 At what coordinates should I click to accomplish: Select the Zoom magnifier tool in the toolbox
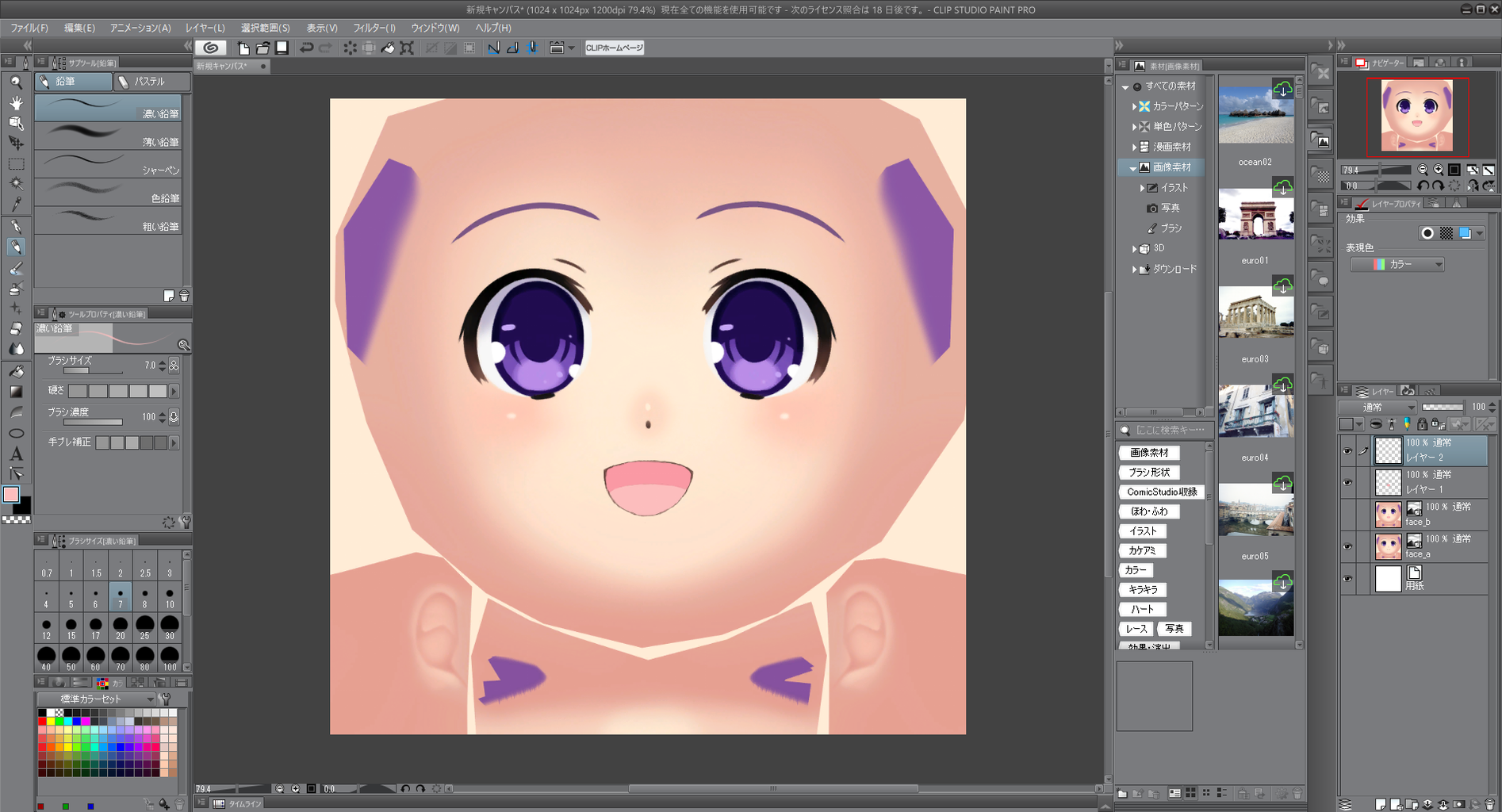pos(16,82)
